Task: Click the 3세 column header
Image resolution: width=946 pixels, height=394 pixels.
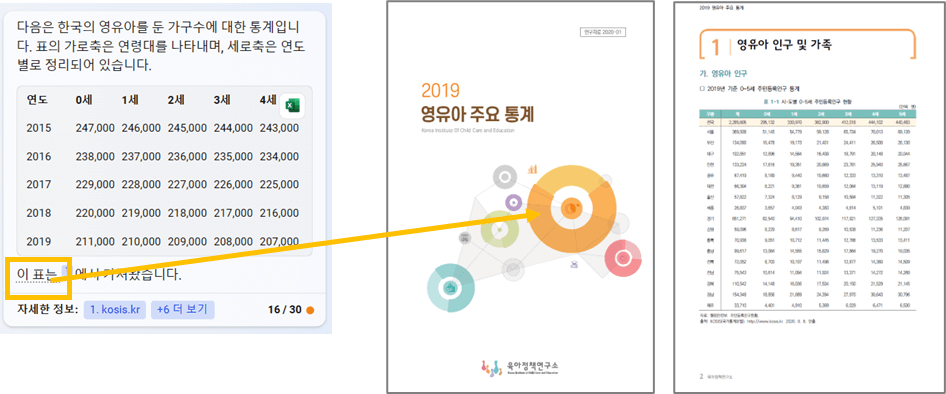Action: 222,100
